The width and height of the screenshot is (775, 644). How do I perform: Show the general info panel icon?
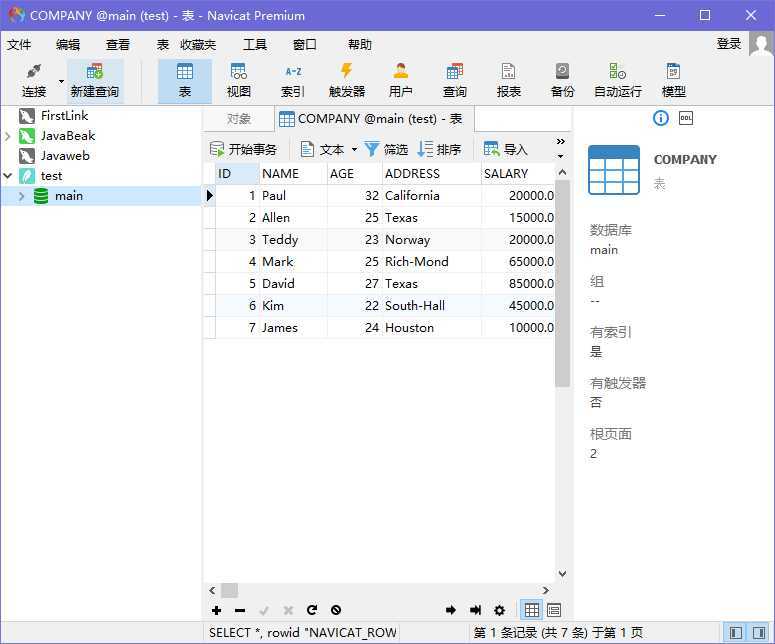coord(661,118)
